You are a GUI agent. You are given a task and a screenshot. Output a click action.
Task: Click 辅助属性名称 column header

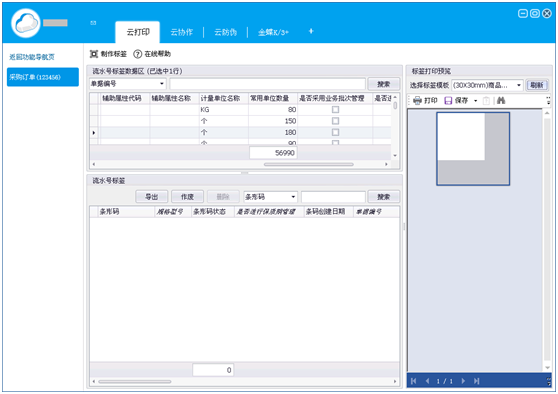[174, 98]
